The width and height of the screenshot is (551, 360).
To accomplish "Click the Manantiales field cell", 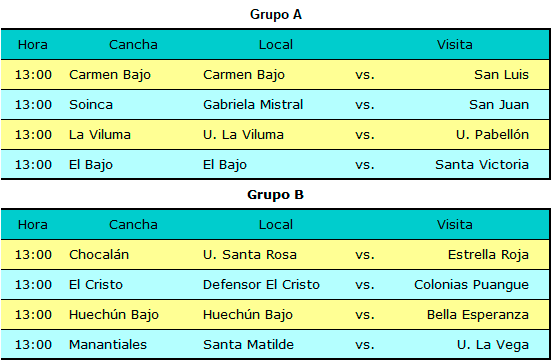I will click(108, 345).
